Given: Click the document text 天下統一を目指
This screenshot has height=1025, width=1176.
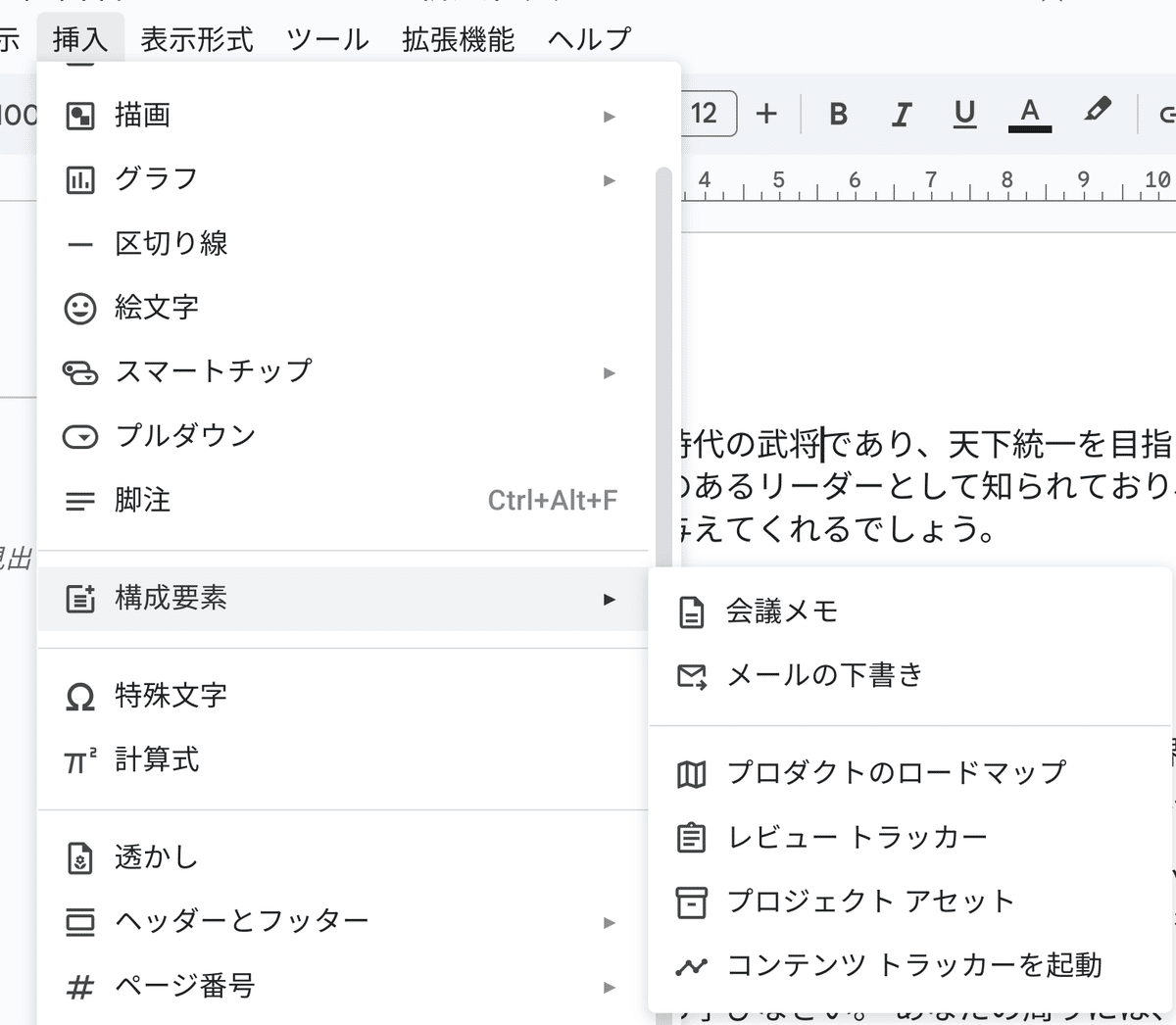Looking at the screenshot, I should (x=1059, y=445).
